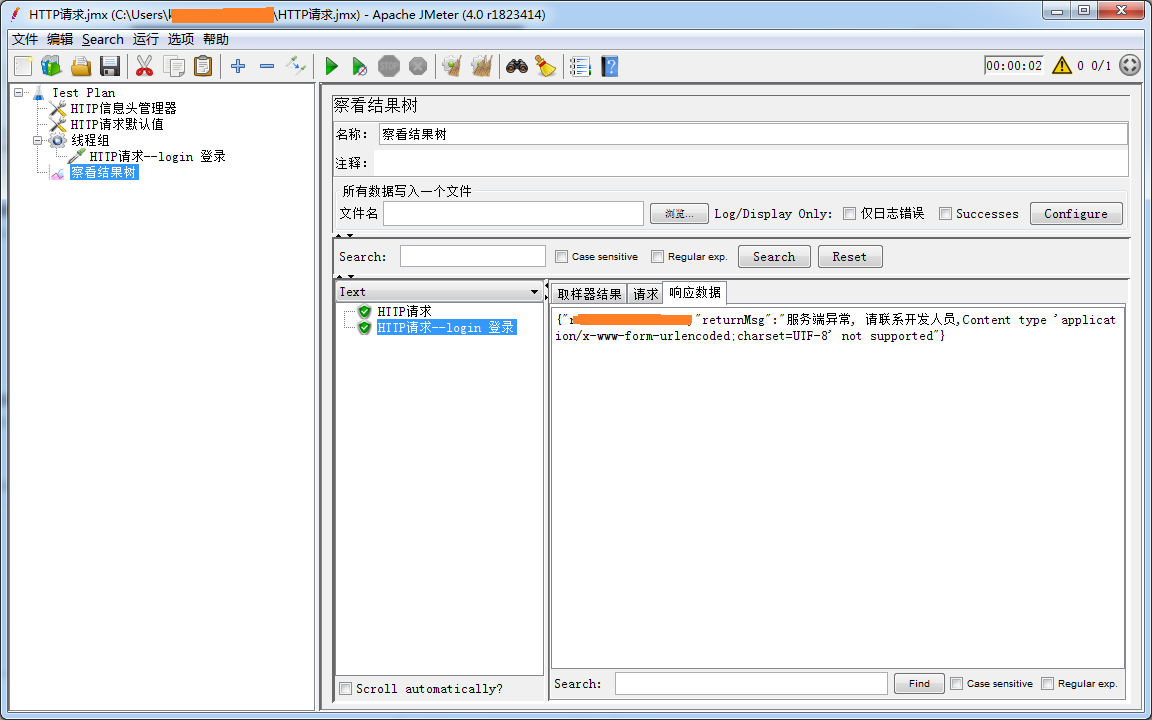Collapse all nodes with the minus icon

(x=267, y=66)
